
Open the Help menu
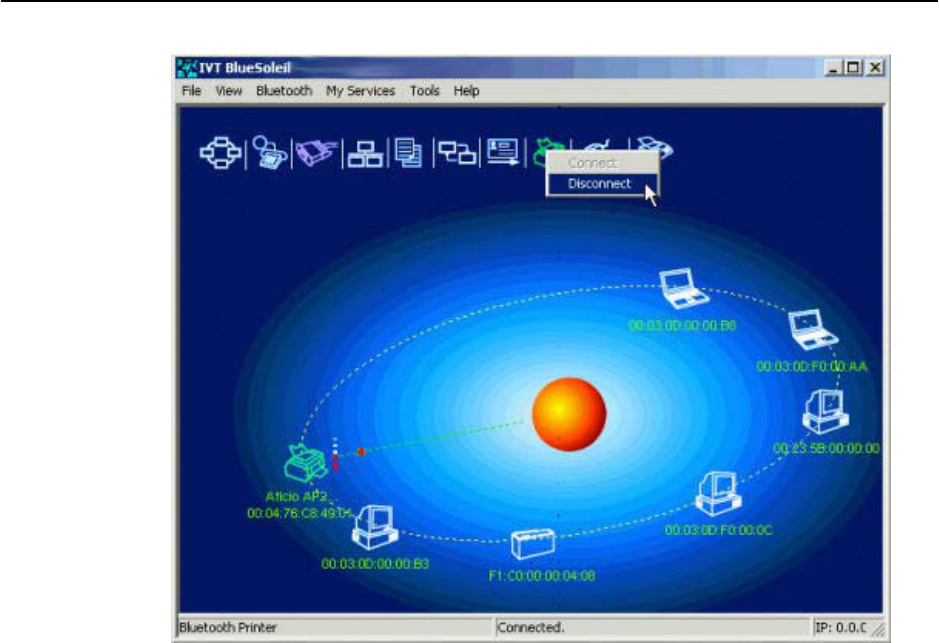coord(466,91)
